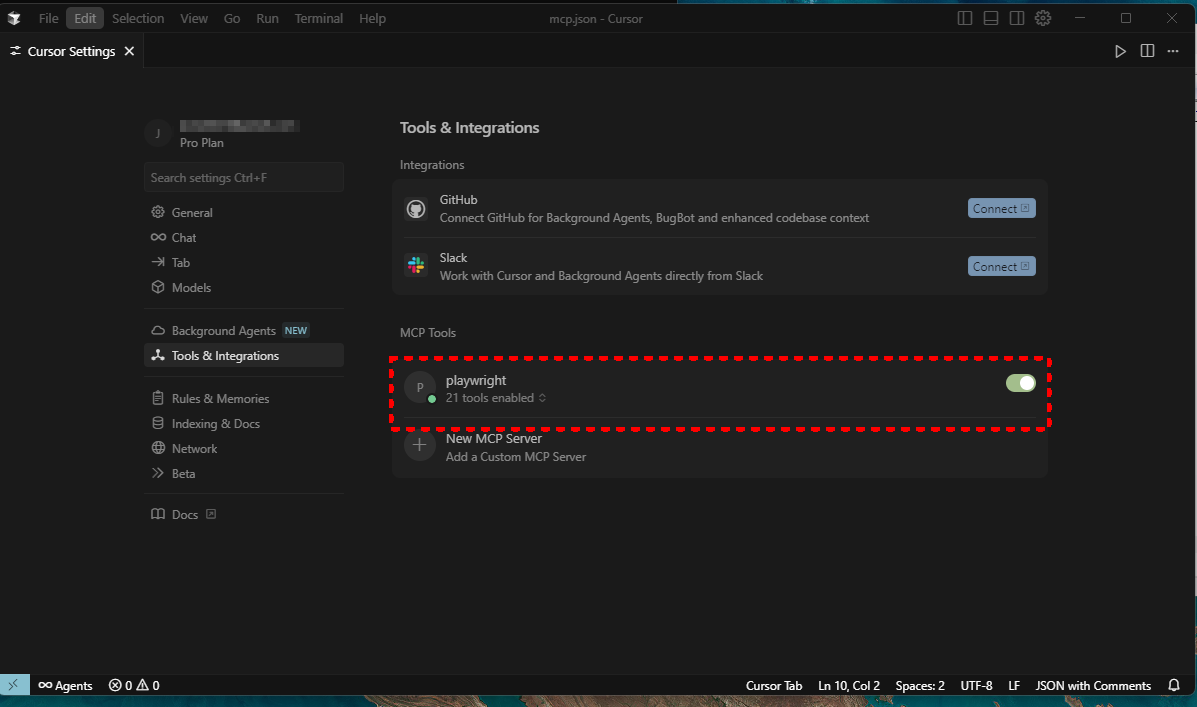
Task: Open the Help menu
Action: coord(373,18)
